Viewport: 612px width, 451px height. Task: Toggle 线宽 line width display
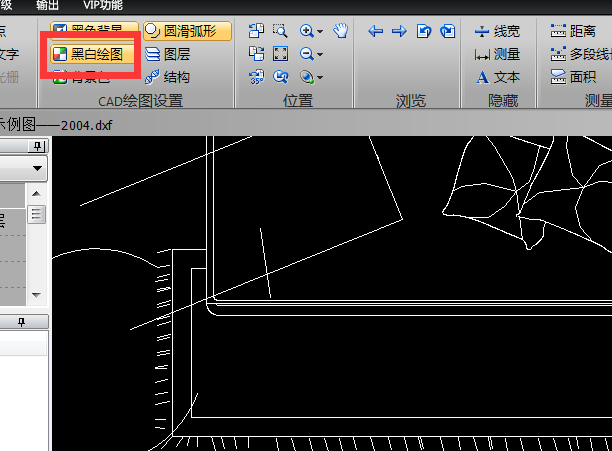pyautogui.click(x=497, y=31)
